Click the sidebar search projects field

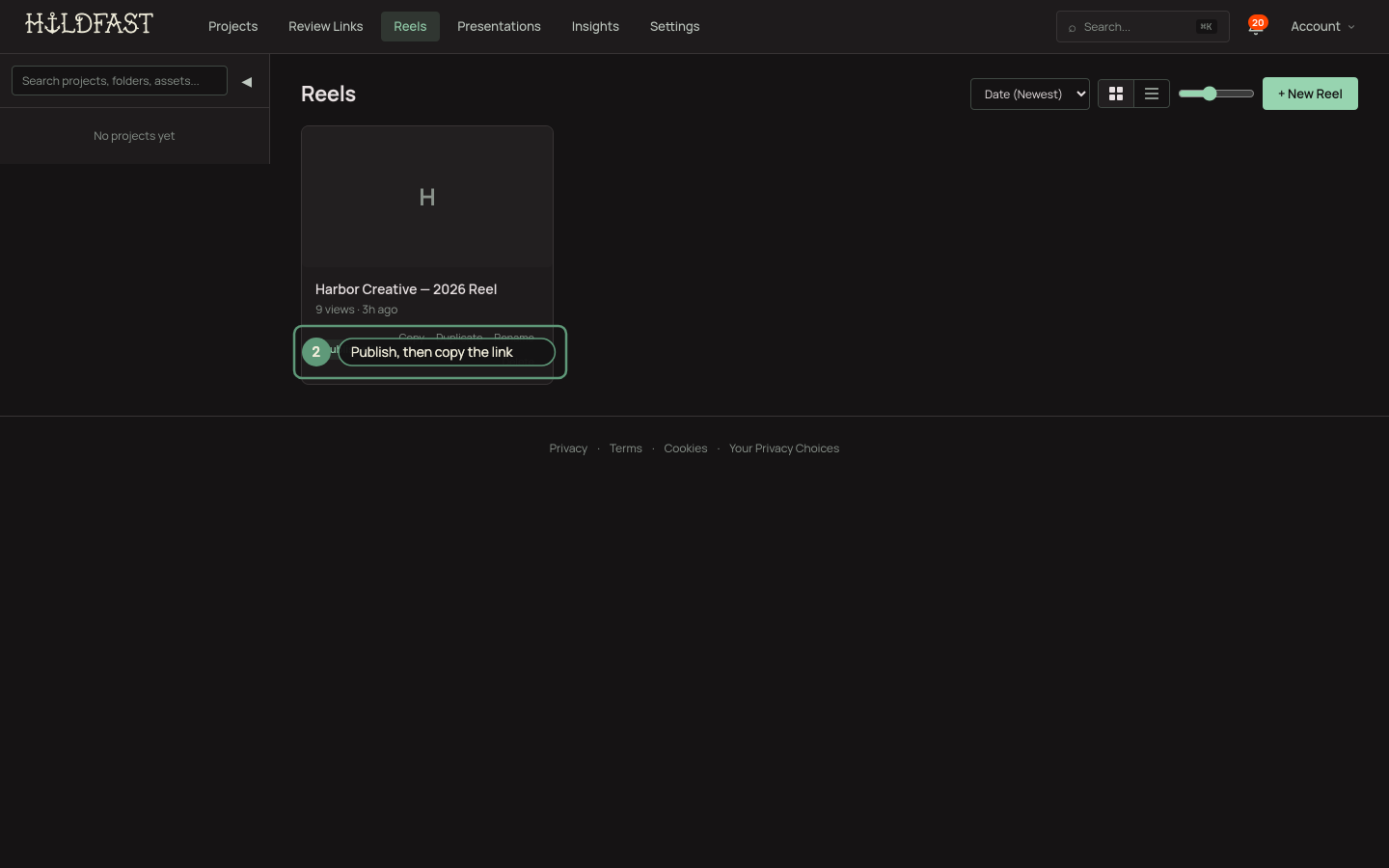click(120, 81)
